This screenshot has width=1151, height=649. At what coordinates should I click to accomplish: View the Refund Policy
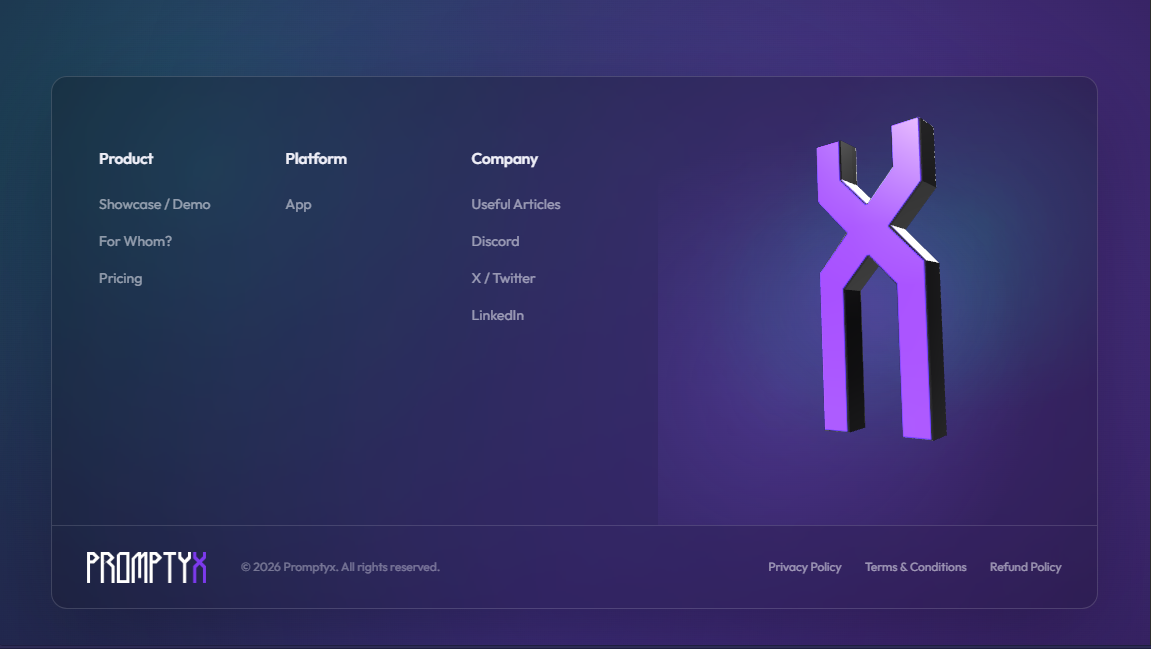click(x=1025, y=567)
